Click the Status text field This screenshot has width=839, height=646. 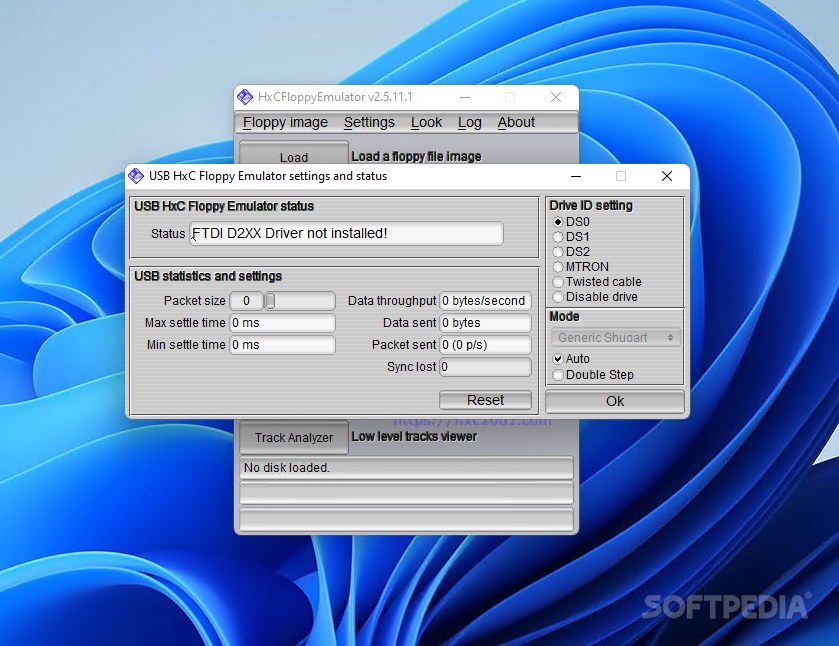coord(346,233)
